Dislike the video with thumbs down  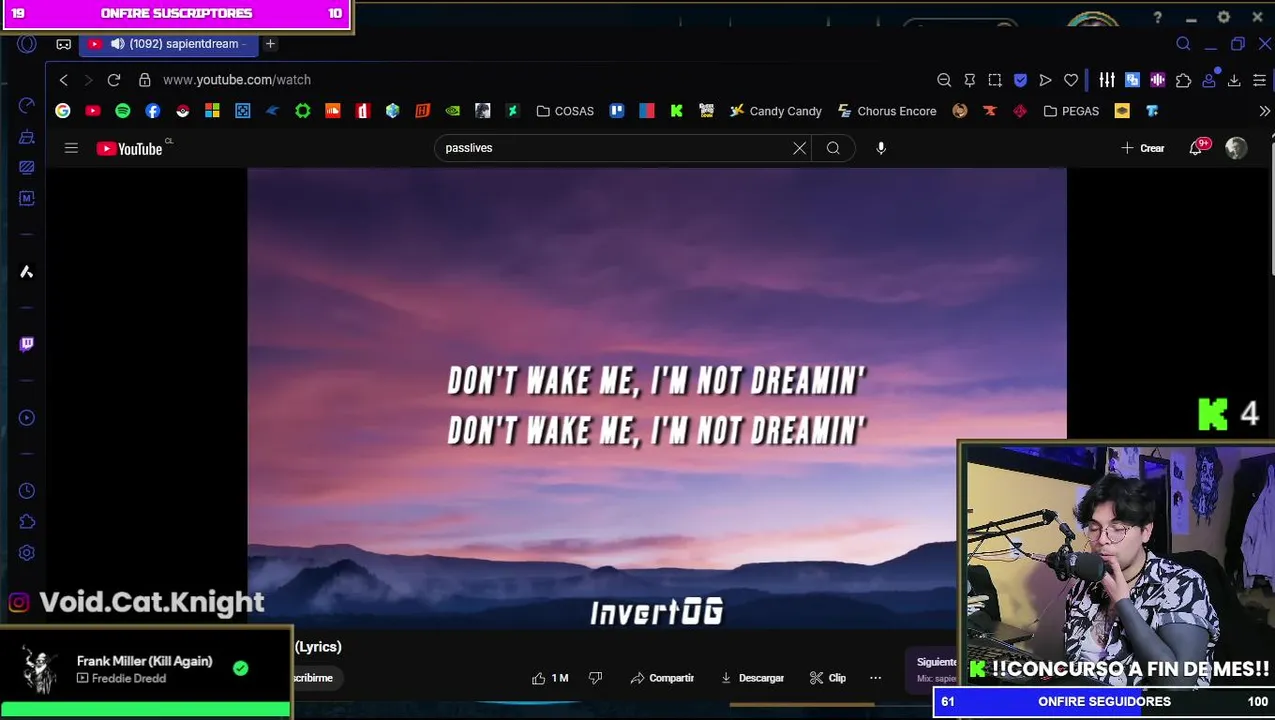596,678
